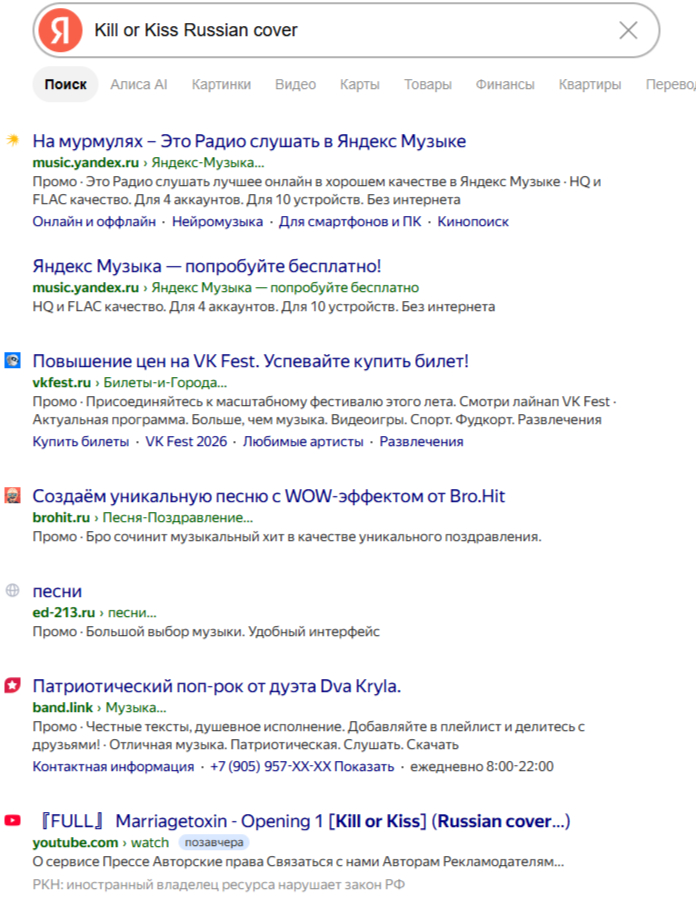Open the Для смартфонов и ПК sitelink
This screenshot has height=911, width=696.
coord(350,221)
